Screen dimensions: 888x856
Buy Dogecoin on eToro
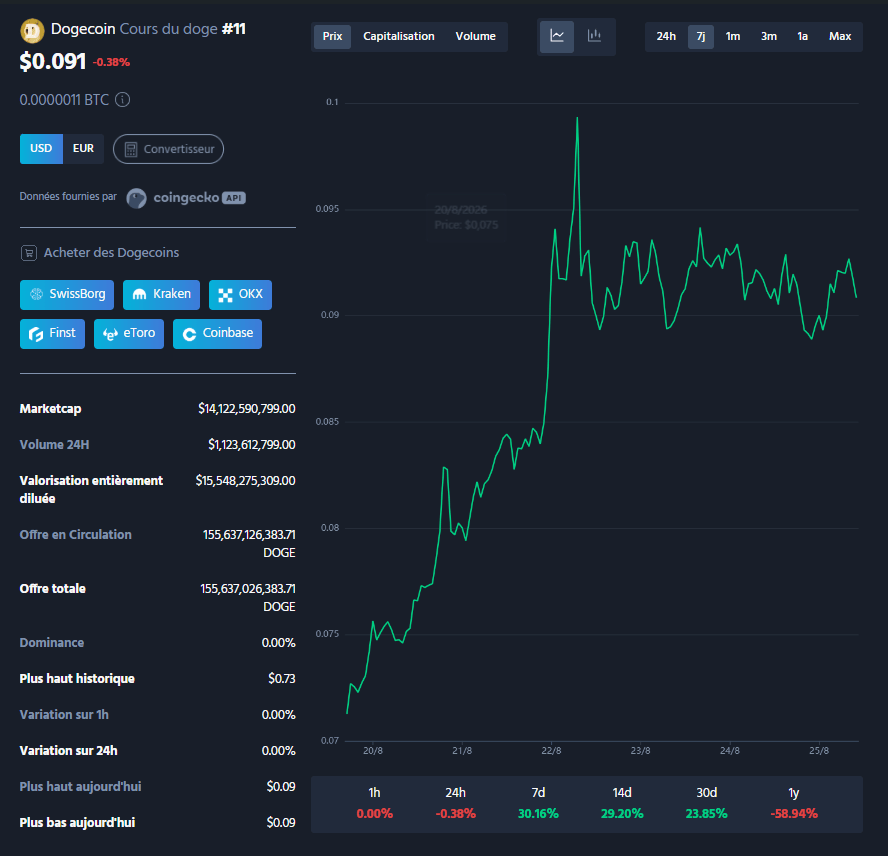coord(129,334)
